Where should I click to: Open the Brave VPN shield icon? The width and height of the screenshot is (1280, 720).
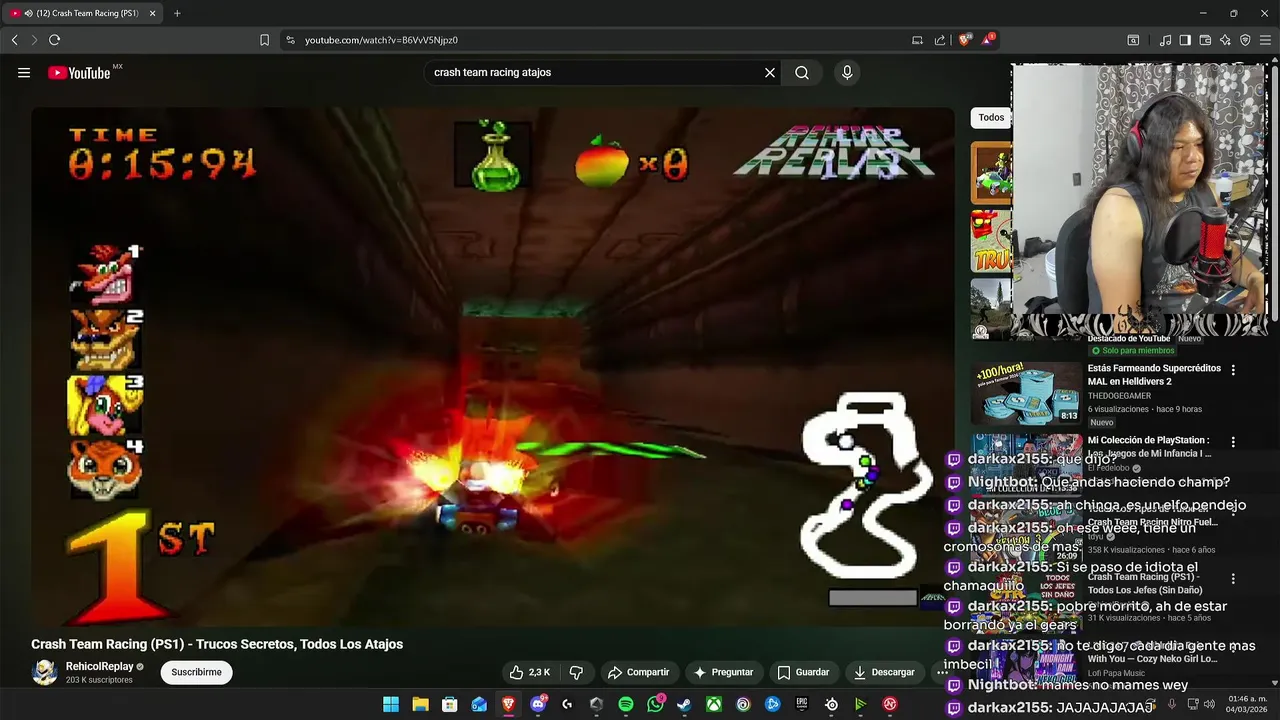[1245, 40]
